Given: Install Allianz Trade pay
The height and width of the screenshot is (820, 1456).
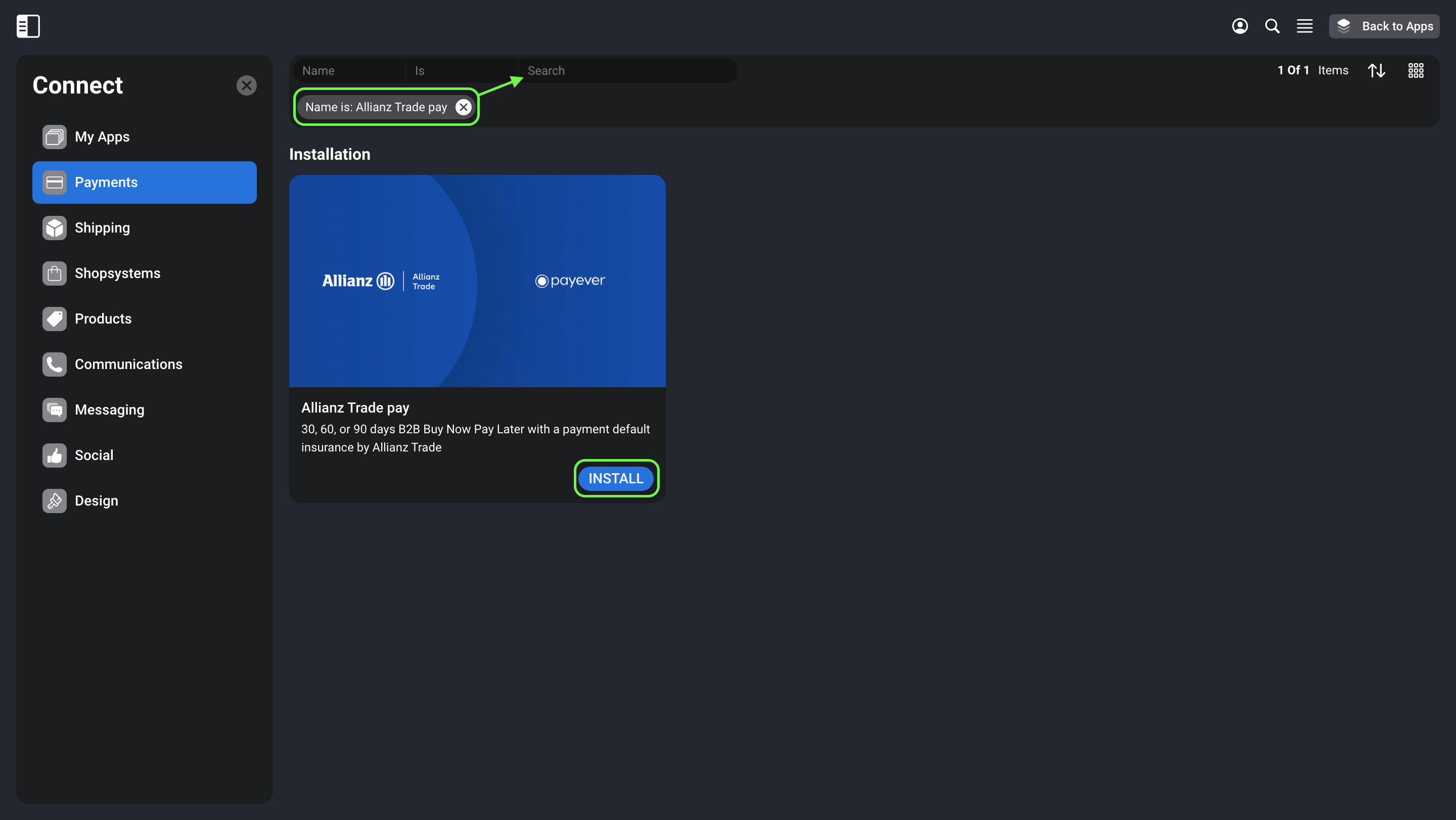Looking at the screenshot, I should 616,479.
